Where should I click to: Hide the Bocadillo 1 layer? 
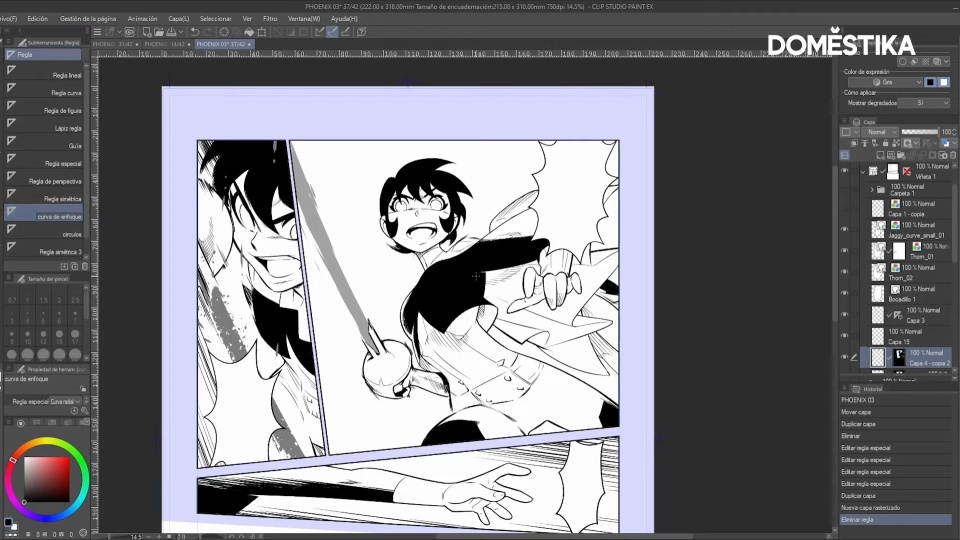844,293
